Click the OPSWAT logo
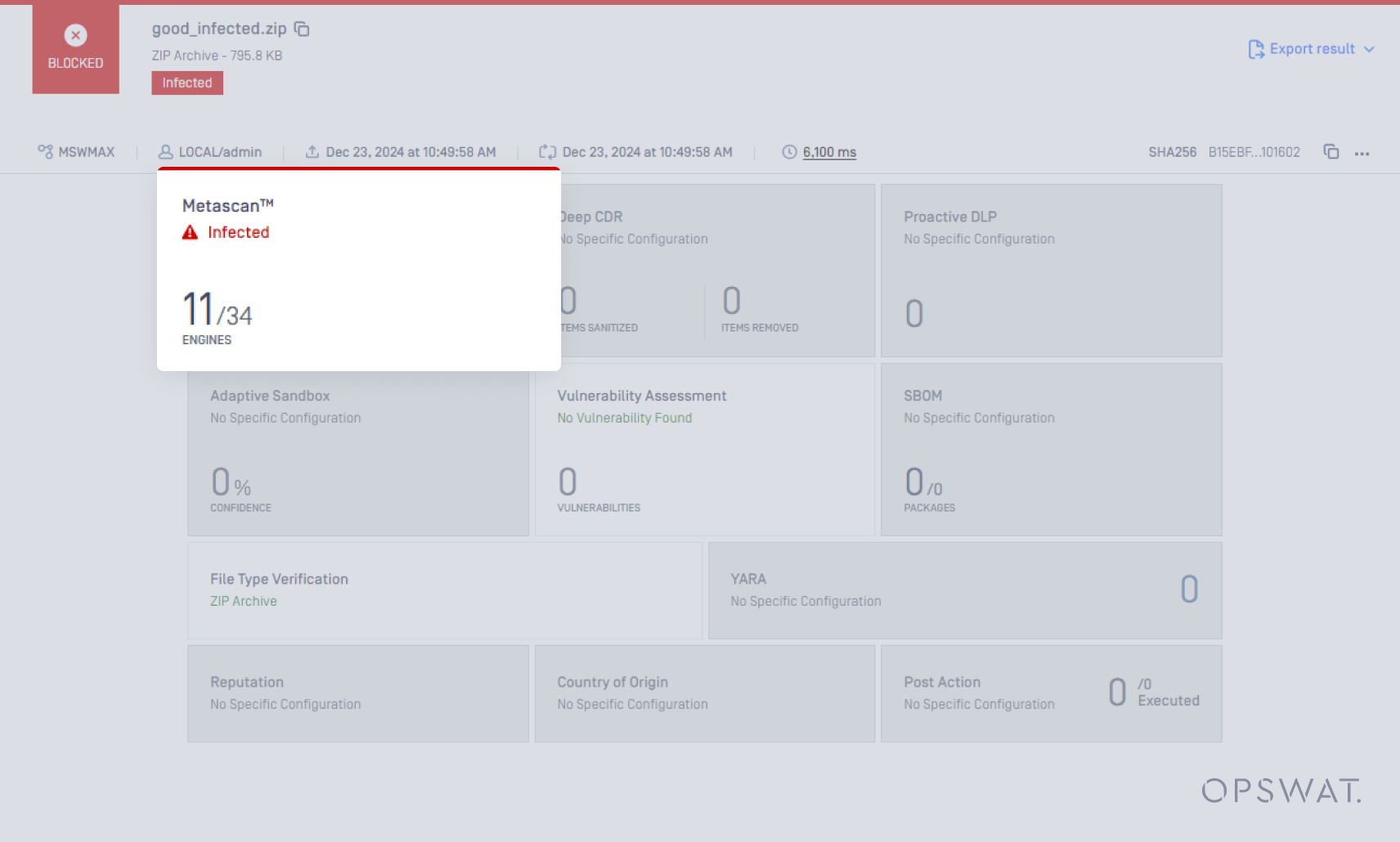 1280,790
